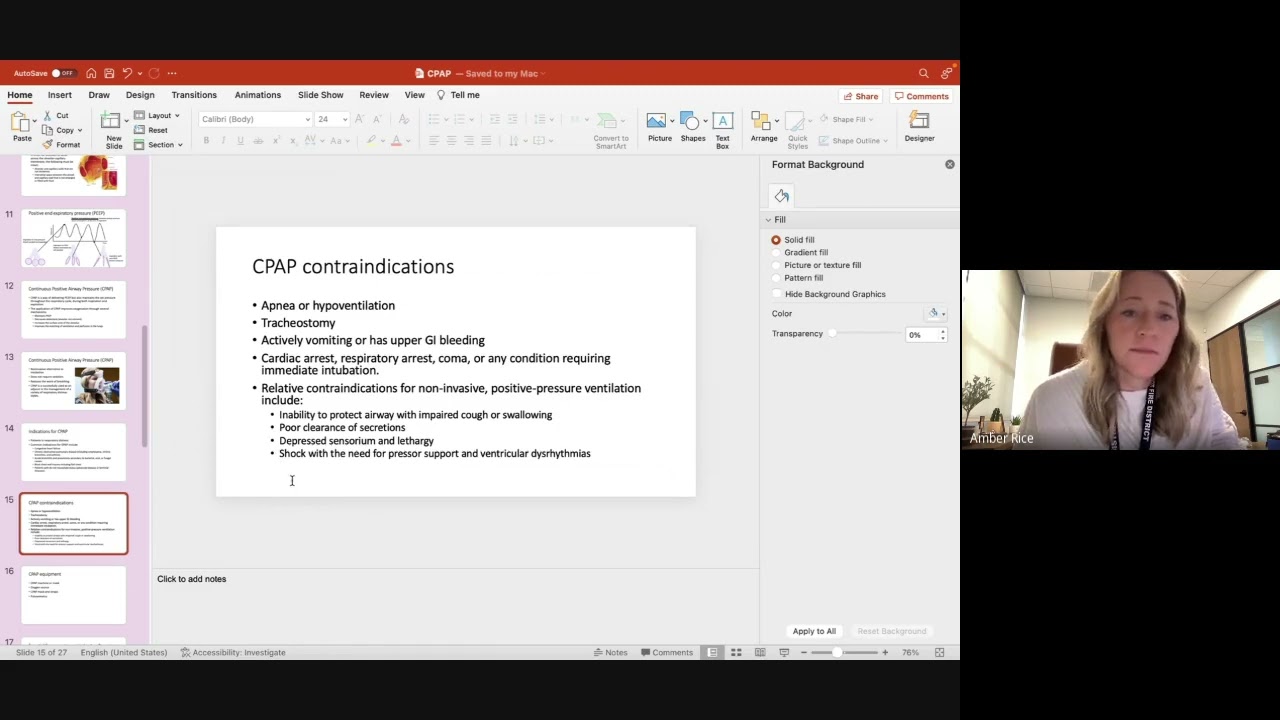Open the Shapes gallery
1280x720 pixels.
point(692,127)
